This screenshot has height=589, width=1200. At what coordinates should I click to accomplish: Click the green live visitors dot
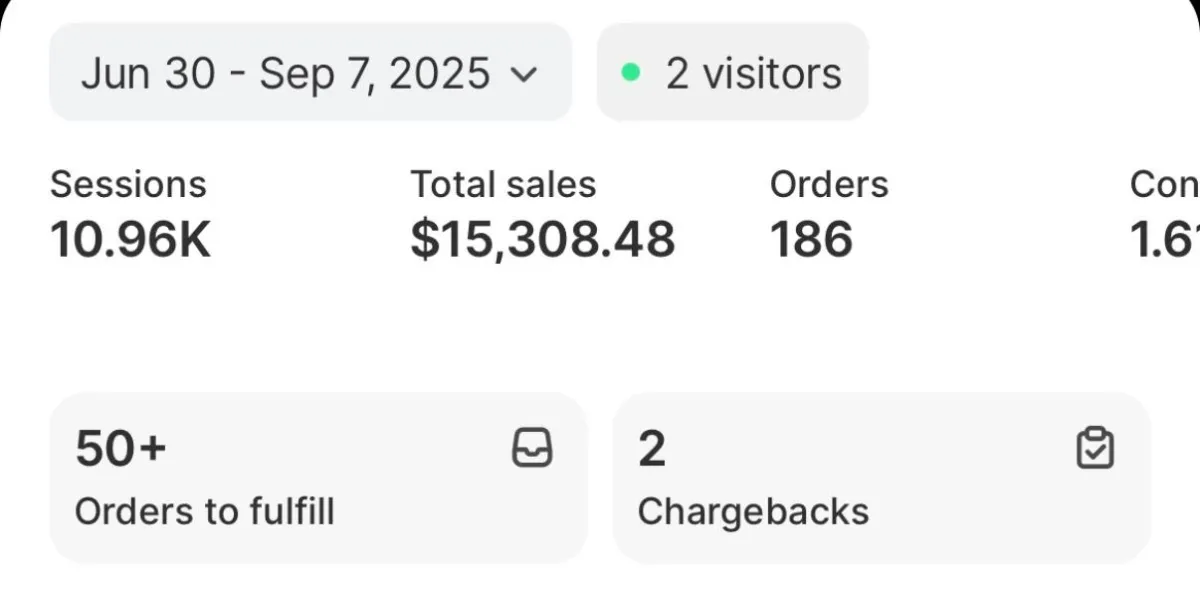(630, 73)
